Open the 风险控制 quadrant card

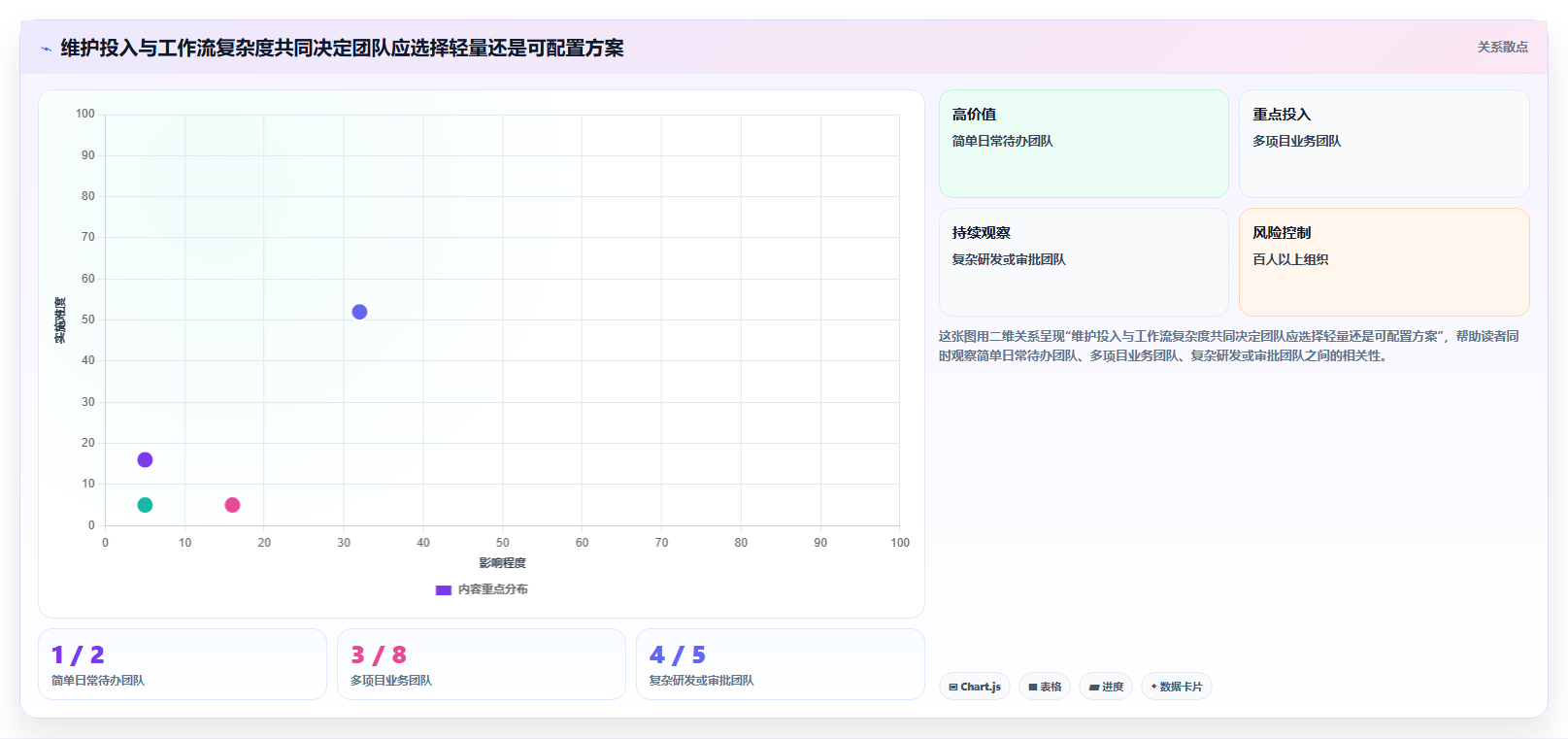click(x=1384, y=262)
